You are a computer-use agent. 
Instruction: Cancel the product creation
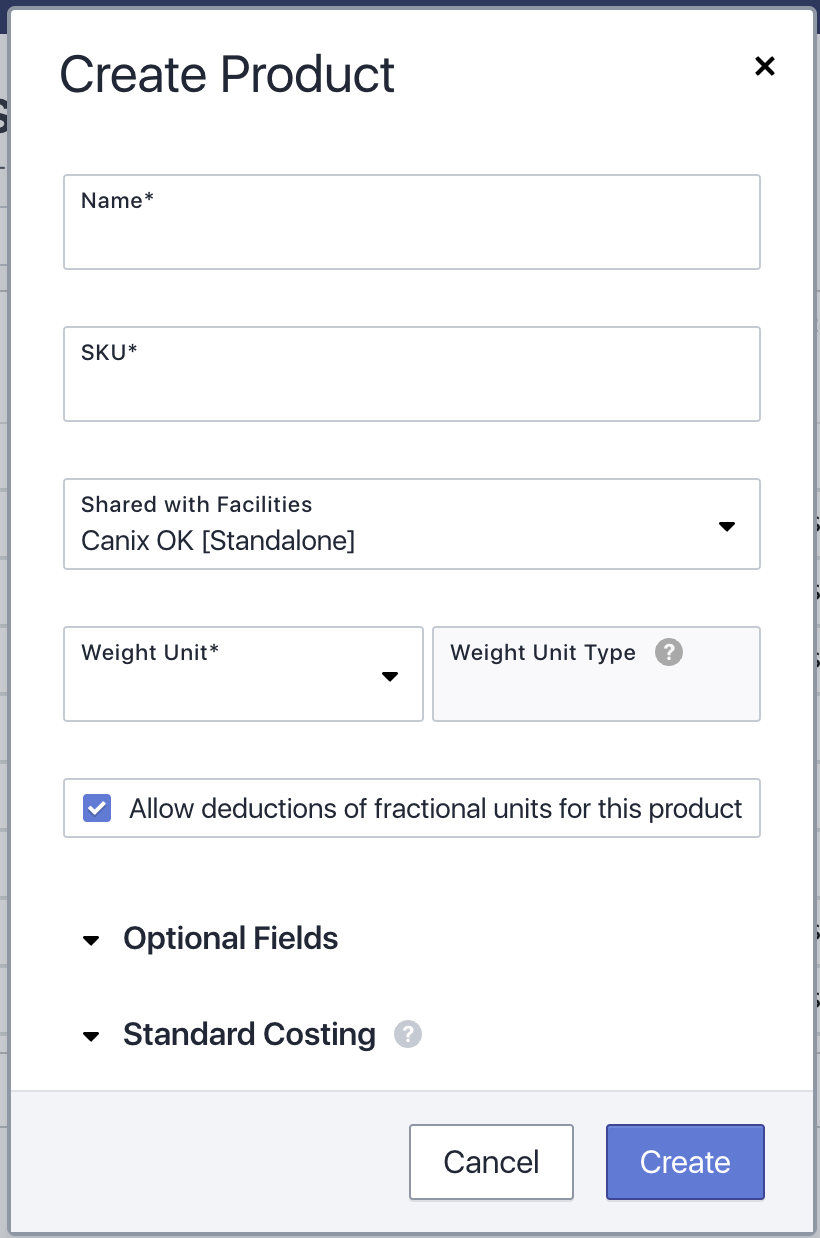coord(491,1162)
